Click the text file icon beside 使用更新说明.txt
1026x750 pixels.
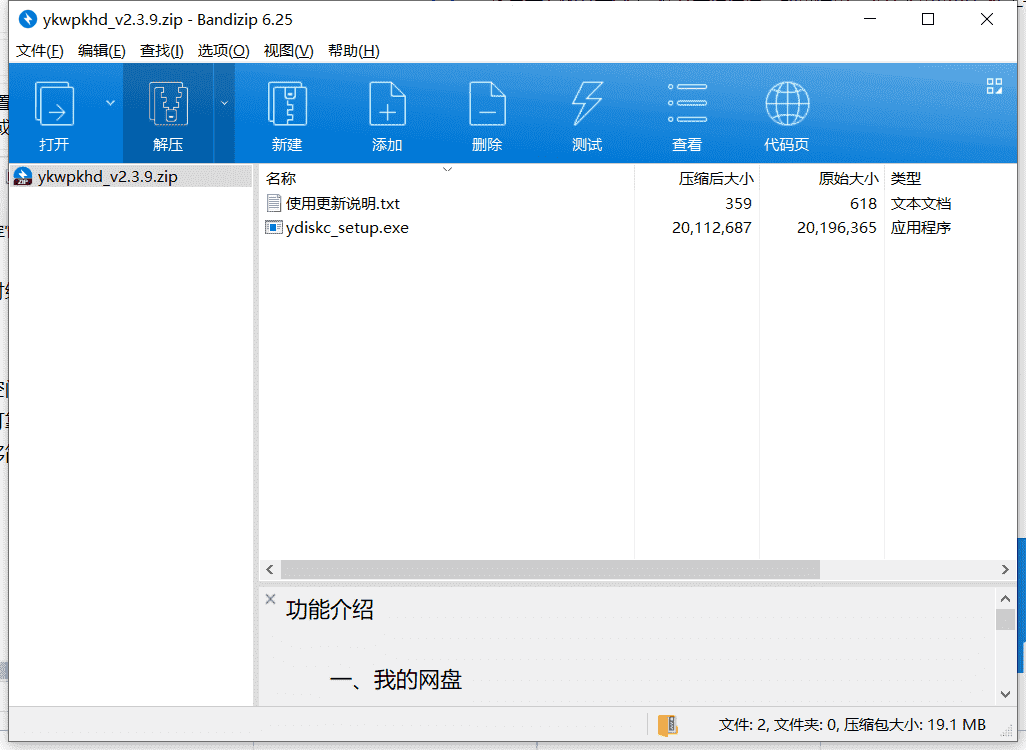click(x=274, y=204)
